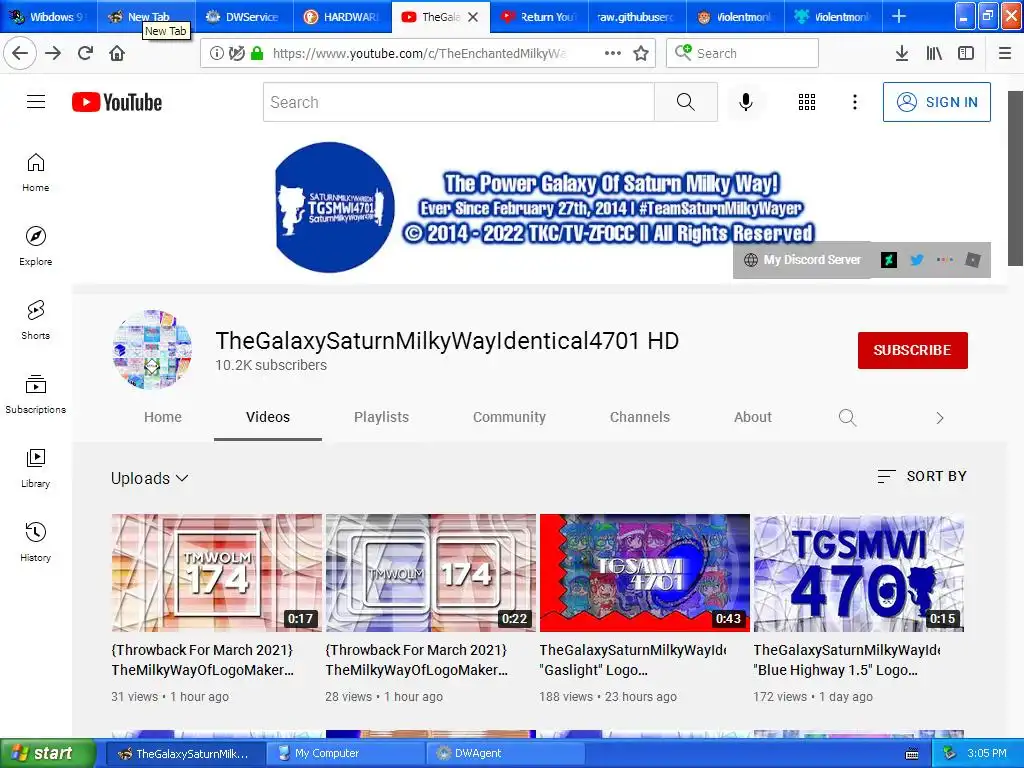Open the Twitter link on channel banner
Screen dimensions: 1024x768
pos(917,260)
